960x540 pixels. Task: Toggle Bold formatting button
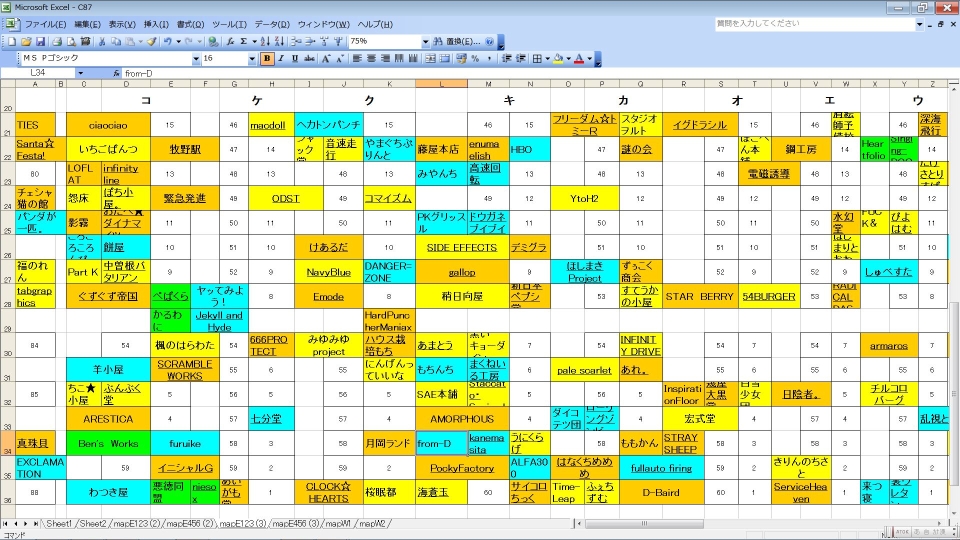point(267,59)
